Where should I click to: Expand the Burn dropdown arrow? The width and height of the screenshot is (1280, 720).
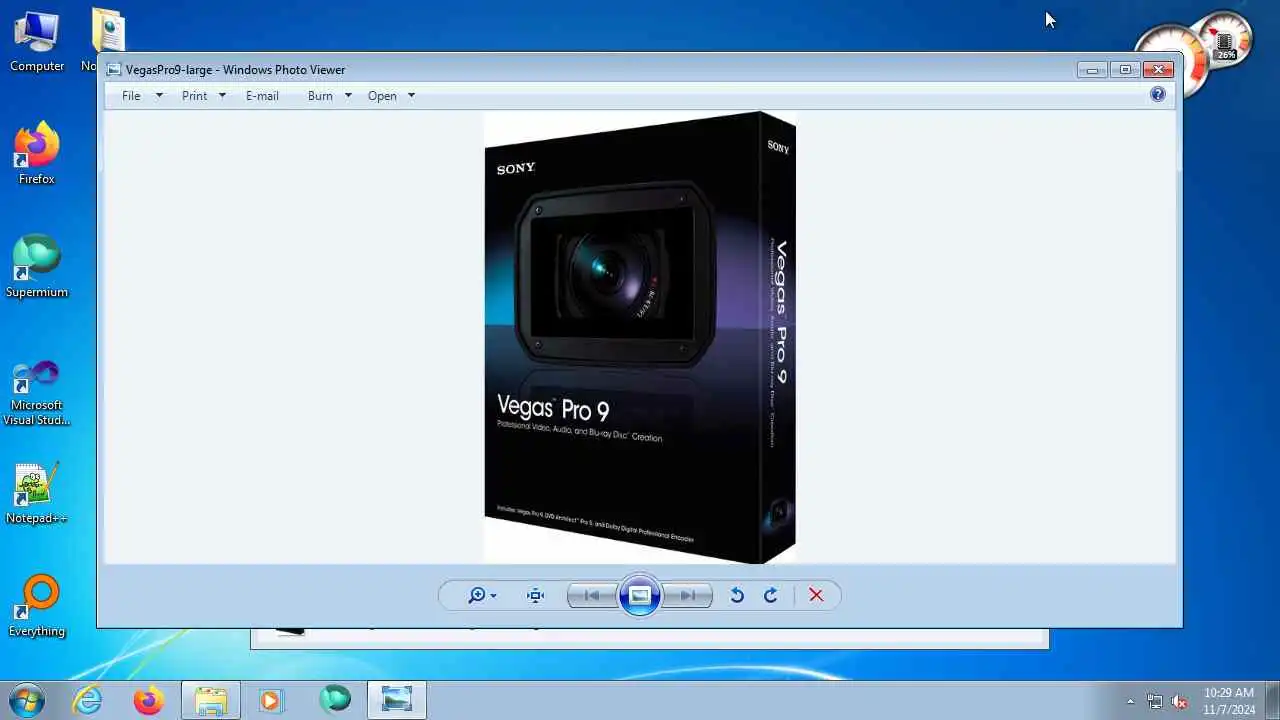[348, 96]
